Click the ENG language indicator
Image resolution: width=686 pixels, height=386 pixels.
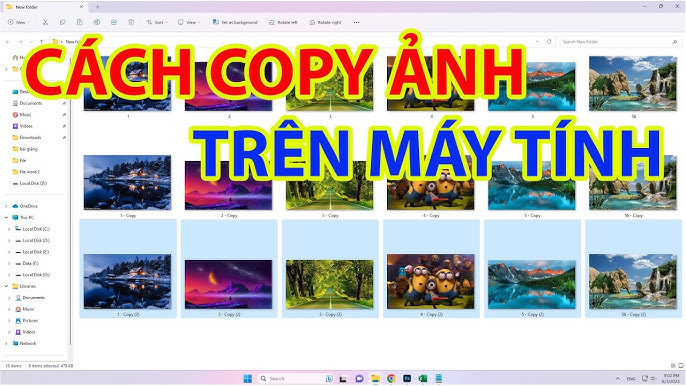point(631,379)
